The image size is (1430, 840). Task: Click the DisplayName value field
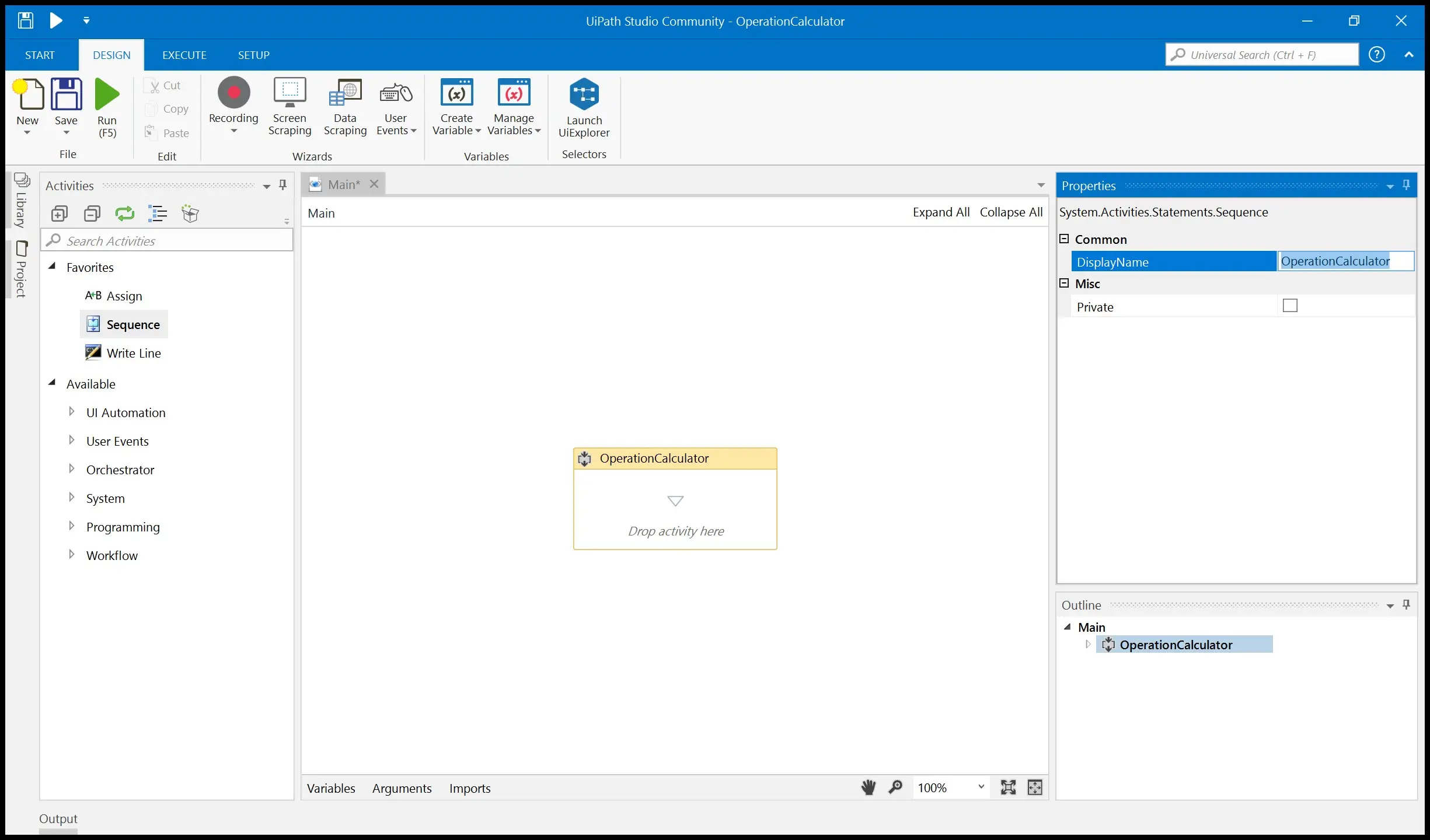[x=1346, y=261]
